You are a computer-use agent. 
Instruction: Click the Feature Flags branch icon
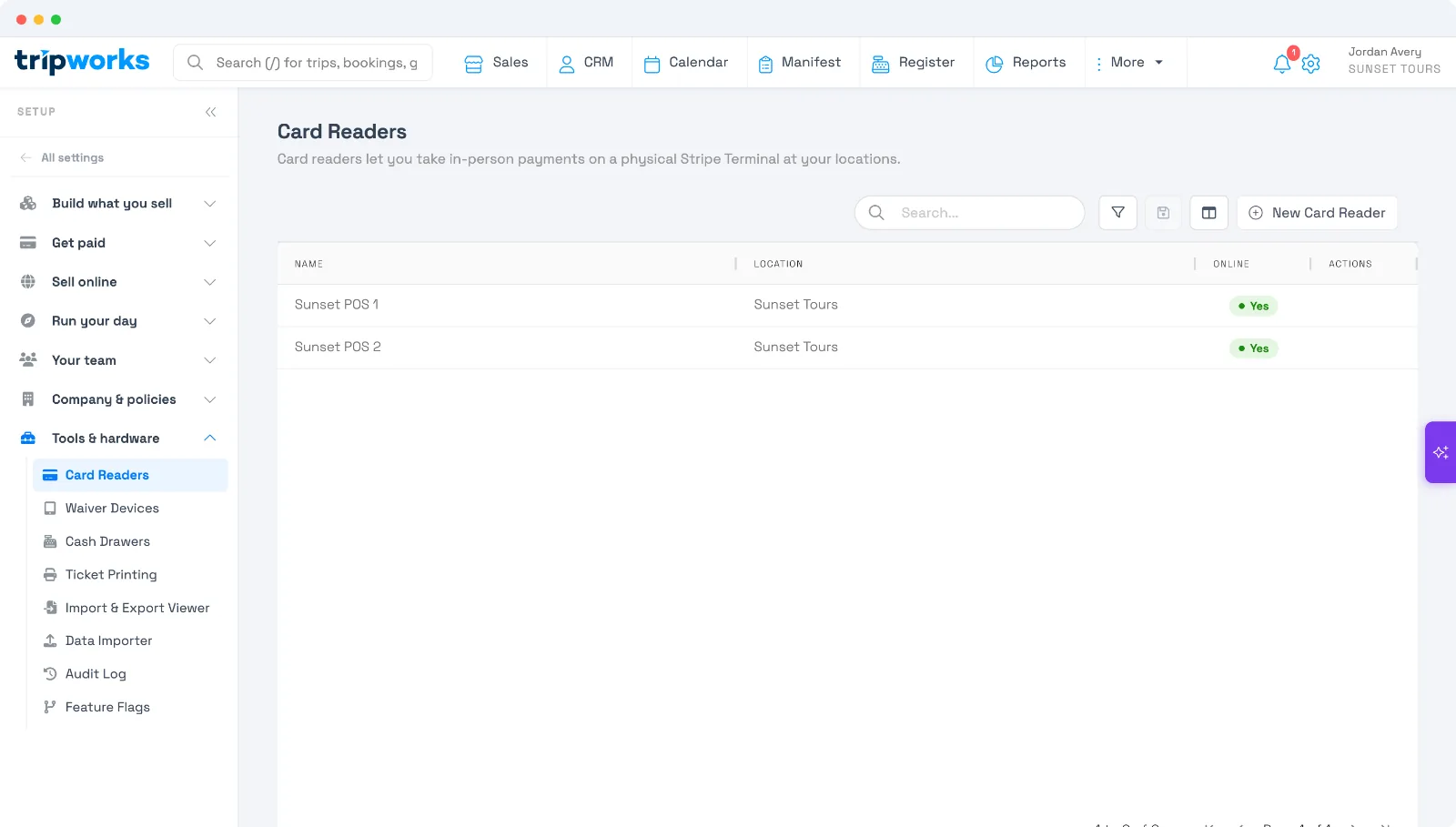pos(50,707)
